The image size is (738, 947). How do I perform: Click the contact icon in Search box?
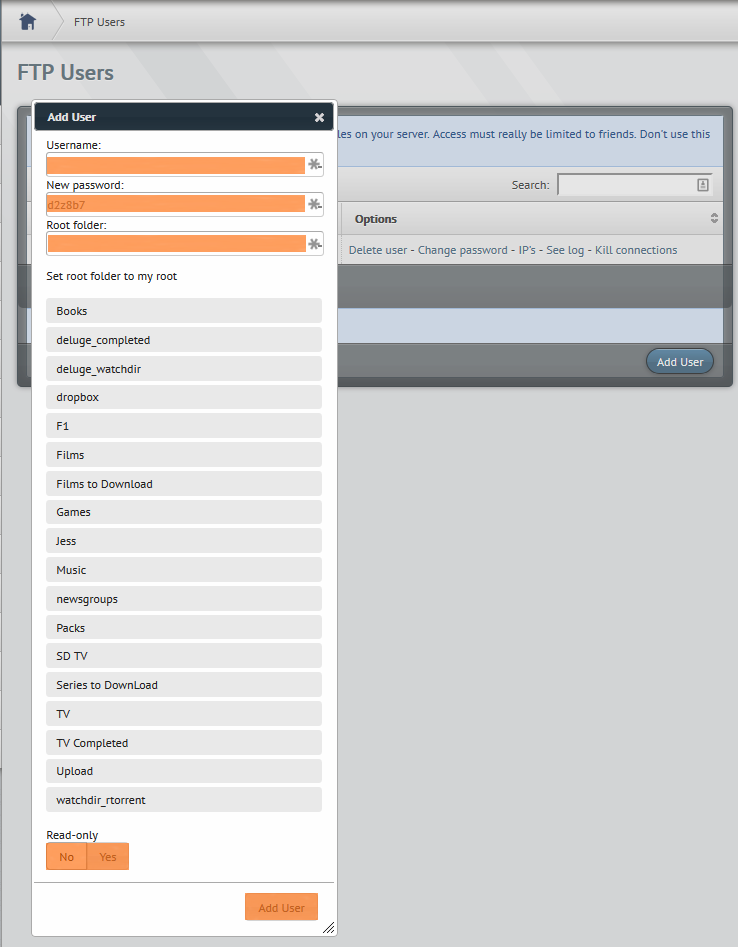702,185
